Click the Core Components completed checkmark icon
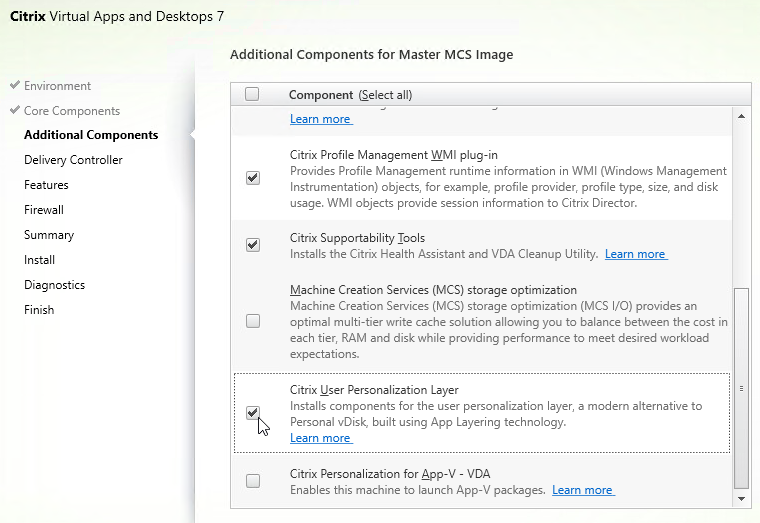 [15, 110]
